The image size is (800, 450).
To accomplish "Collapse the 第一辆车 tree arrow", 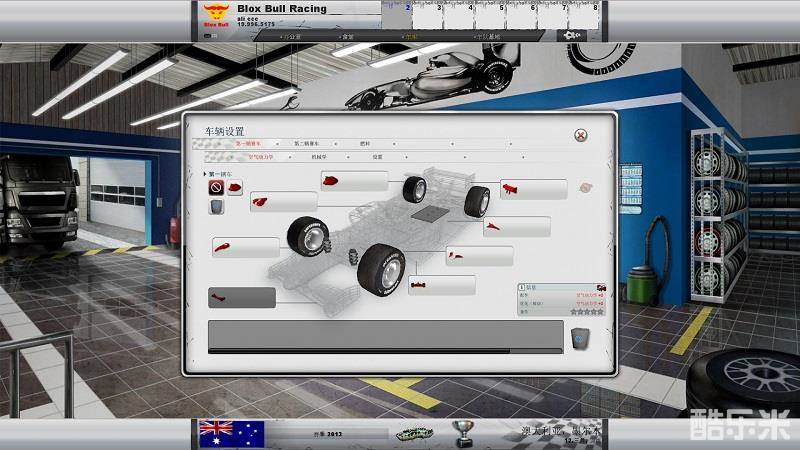I will [206, 174].
